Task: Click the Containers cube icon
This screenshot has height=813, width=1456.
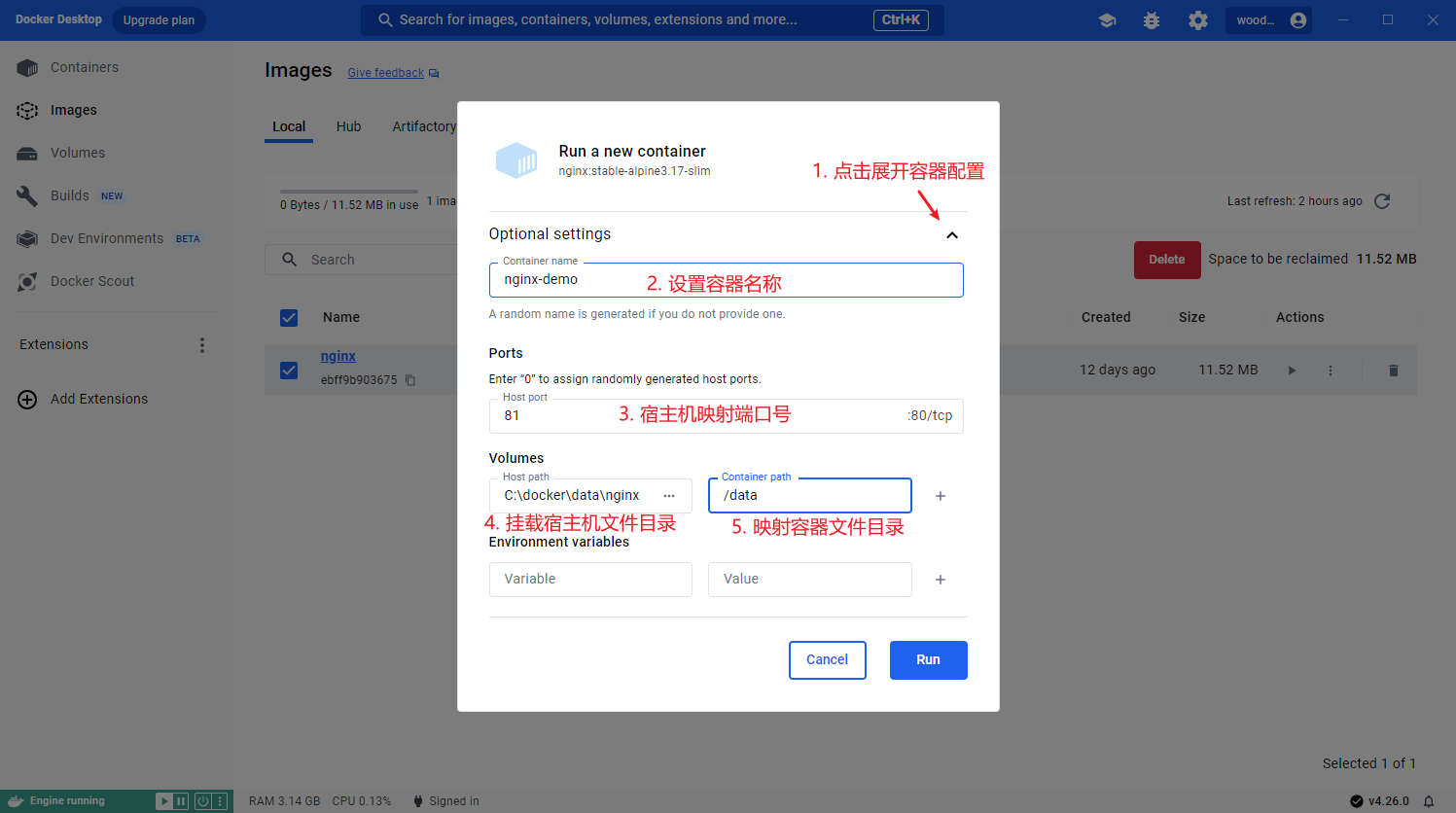Action: pos(27,68)
